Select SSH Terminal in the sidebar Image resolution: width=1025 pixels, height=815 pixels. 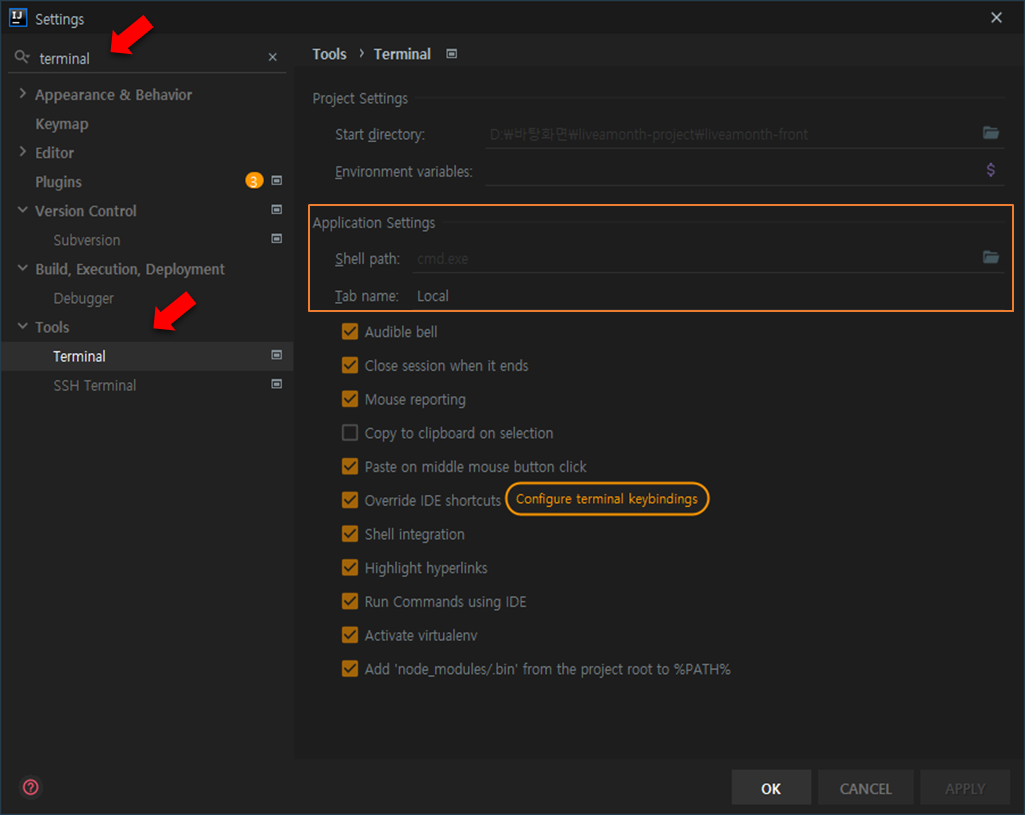(x=94, y=385)
